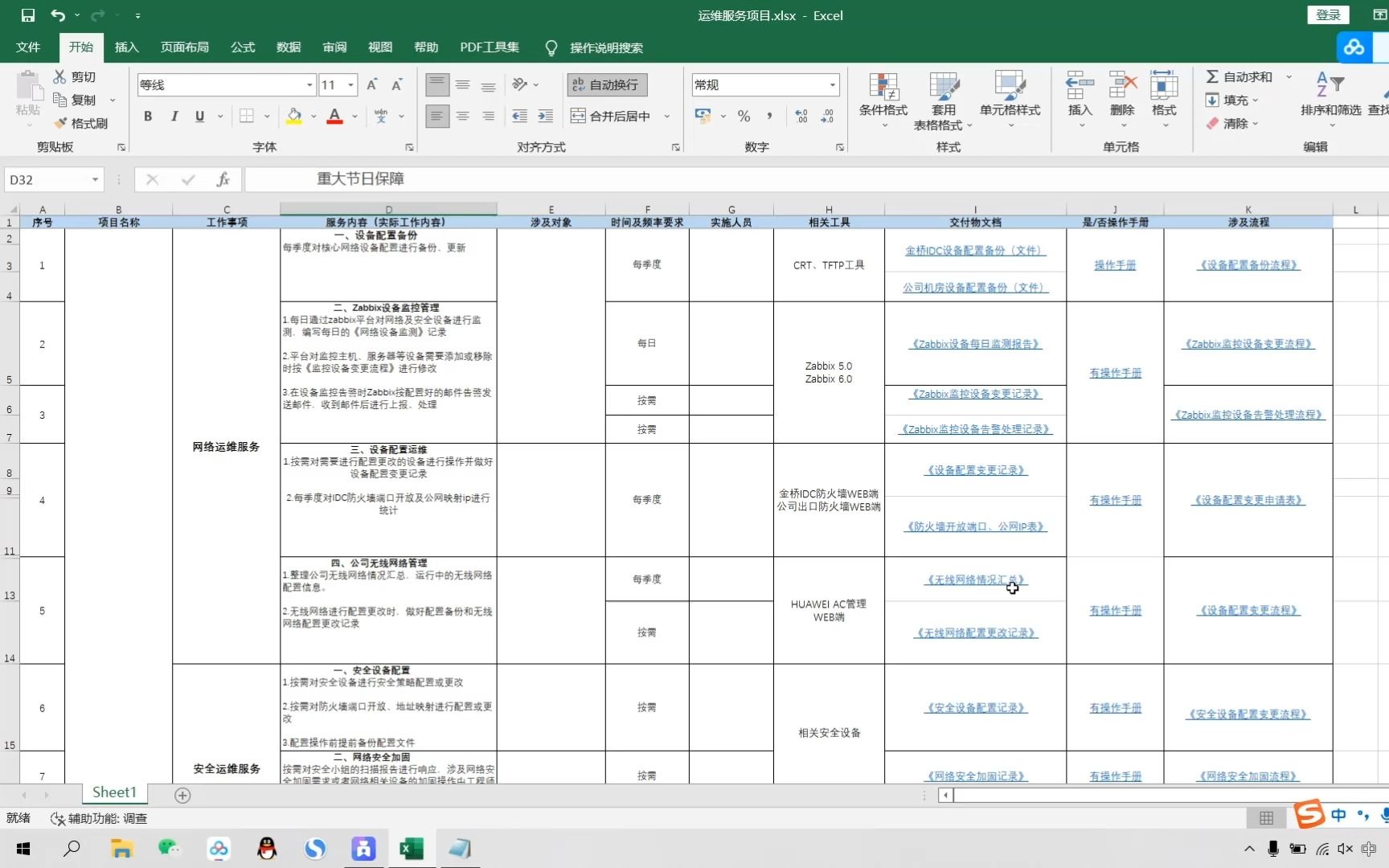
Task: Open Font dialog launcher (字体)
Action: tap(409, 147)
